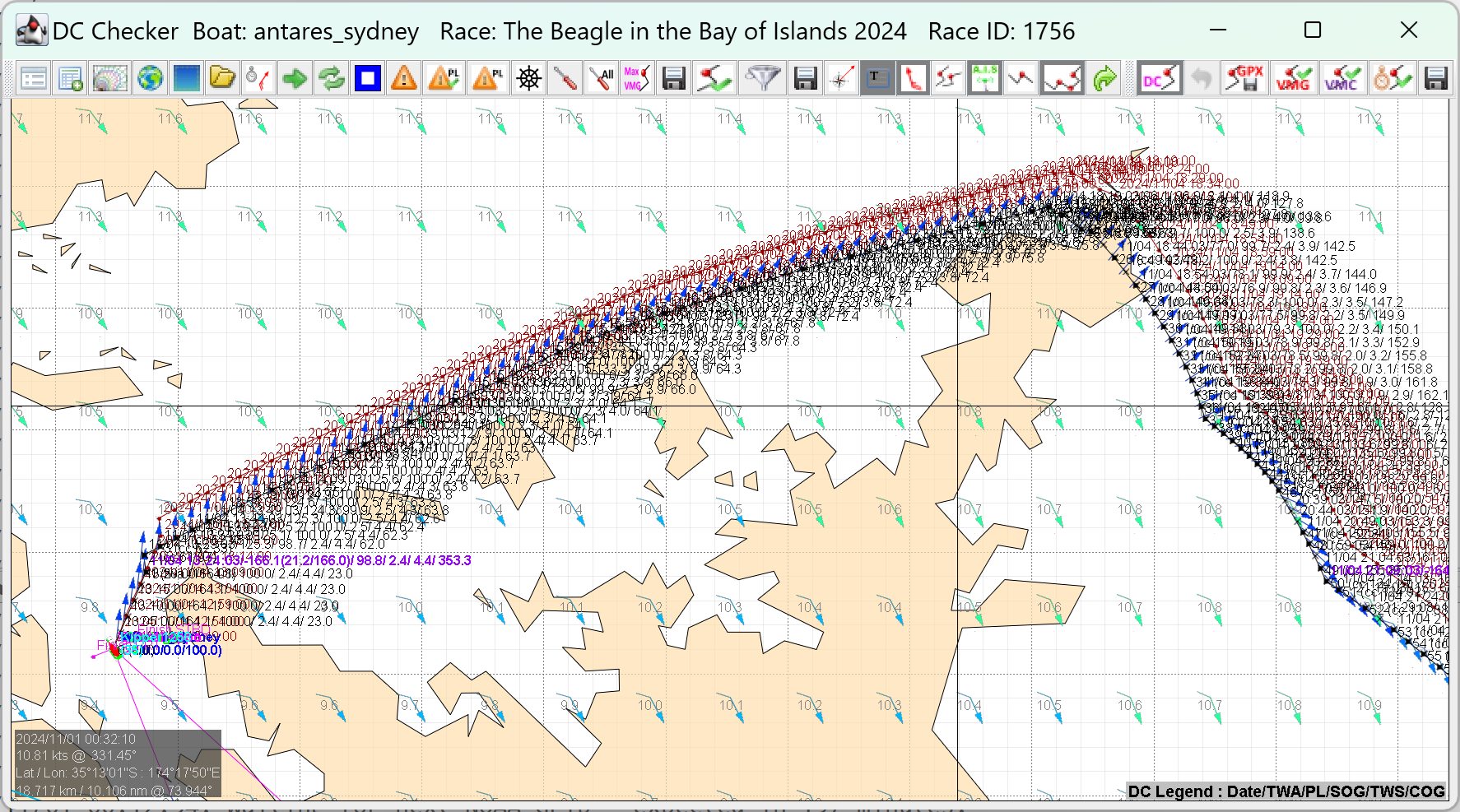Image resolution: width=1460 pixels, height=812 pixels.
Task: Click the blue square stop icon
Action: pos(367,79)
